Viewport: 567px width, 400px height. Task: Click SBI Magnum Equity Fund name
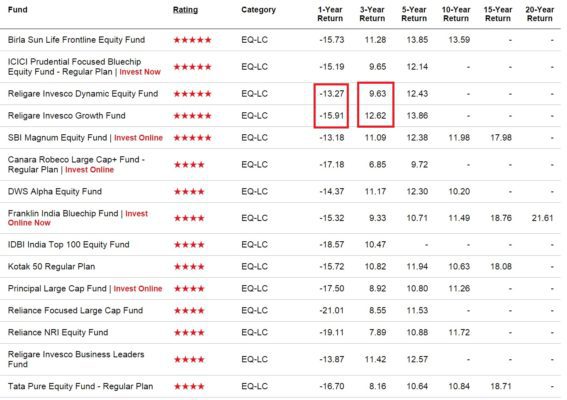pos(57,137)
